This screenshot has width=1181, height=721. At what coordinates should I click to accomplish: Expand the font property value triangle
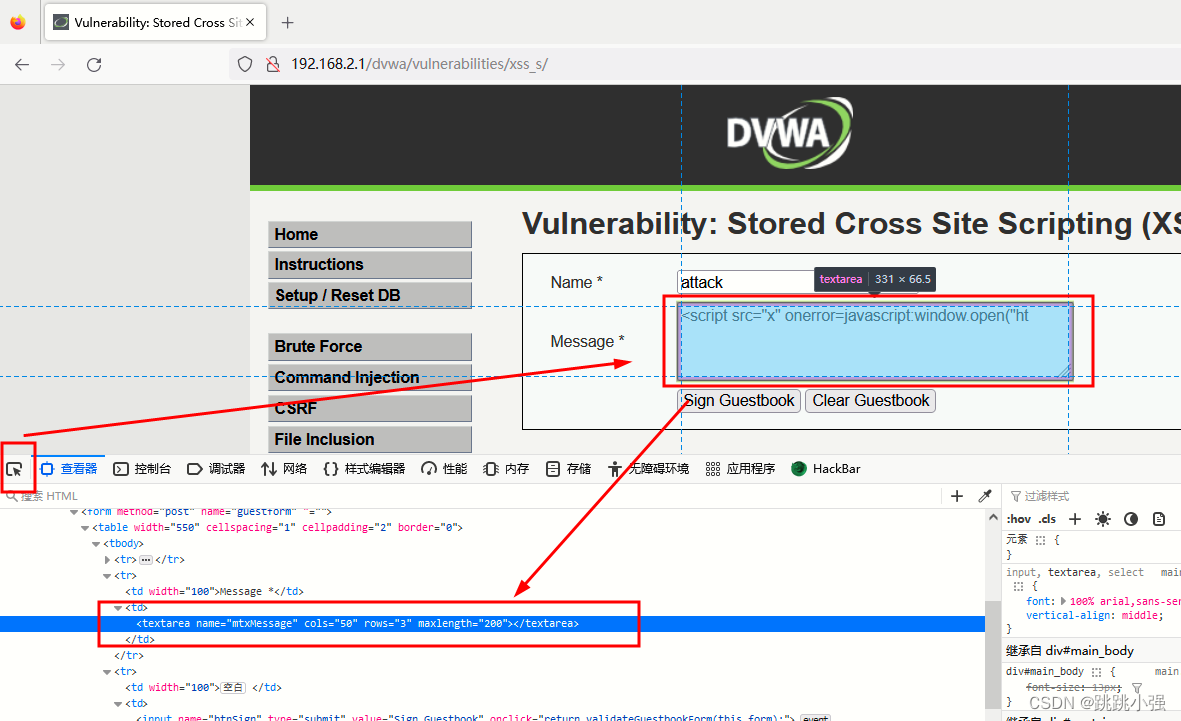click(1063, 601)
